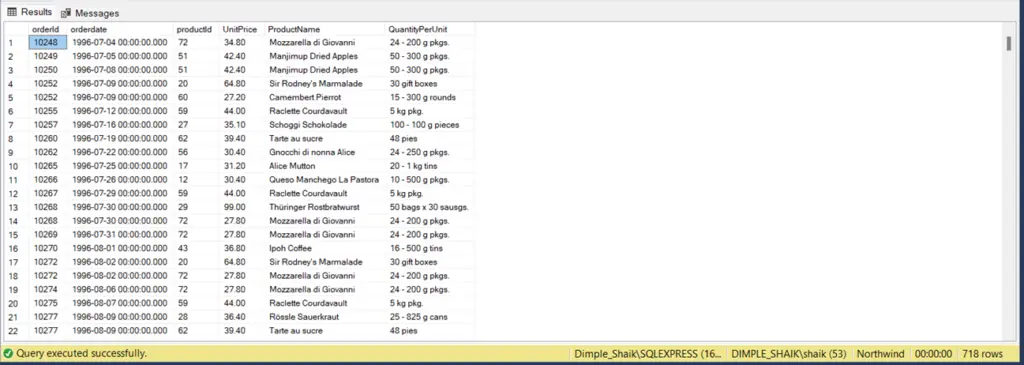This screenshot has width=1024, height=365.
Task: Click the vertical scrollbar thumb in results
Action: pyautogui.click(x=1009, y=44)
